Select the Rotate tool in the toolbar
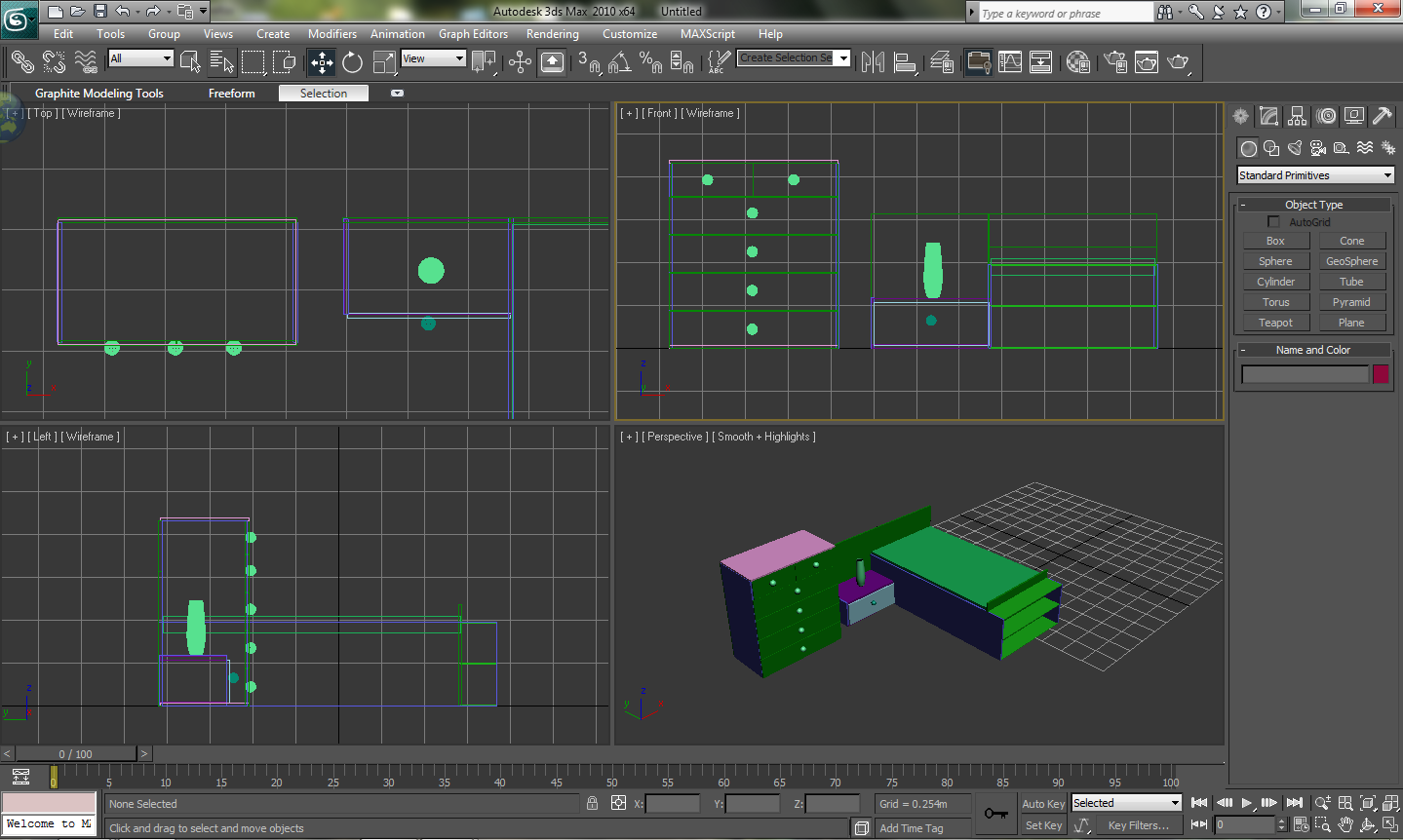The height and width of the screenshot is (840, 1403). click(x=352, y=62)
